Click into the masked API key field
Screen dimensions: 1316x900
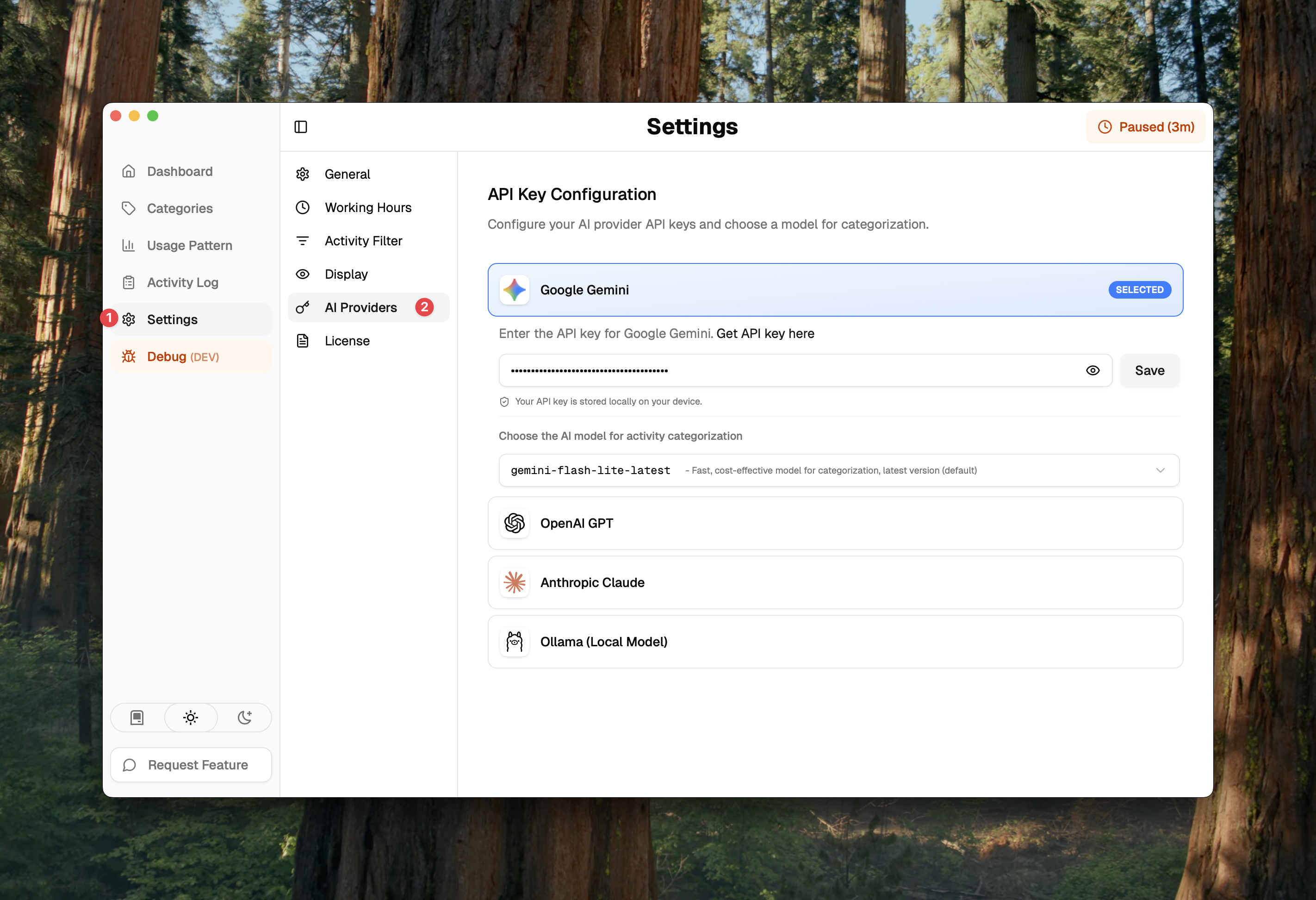point(787,370)
